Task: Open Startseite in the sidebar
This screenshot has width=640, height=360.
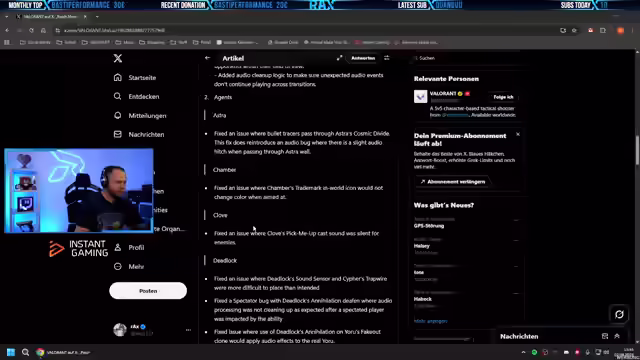Action: point(142,78)
